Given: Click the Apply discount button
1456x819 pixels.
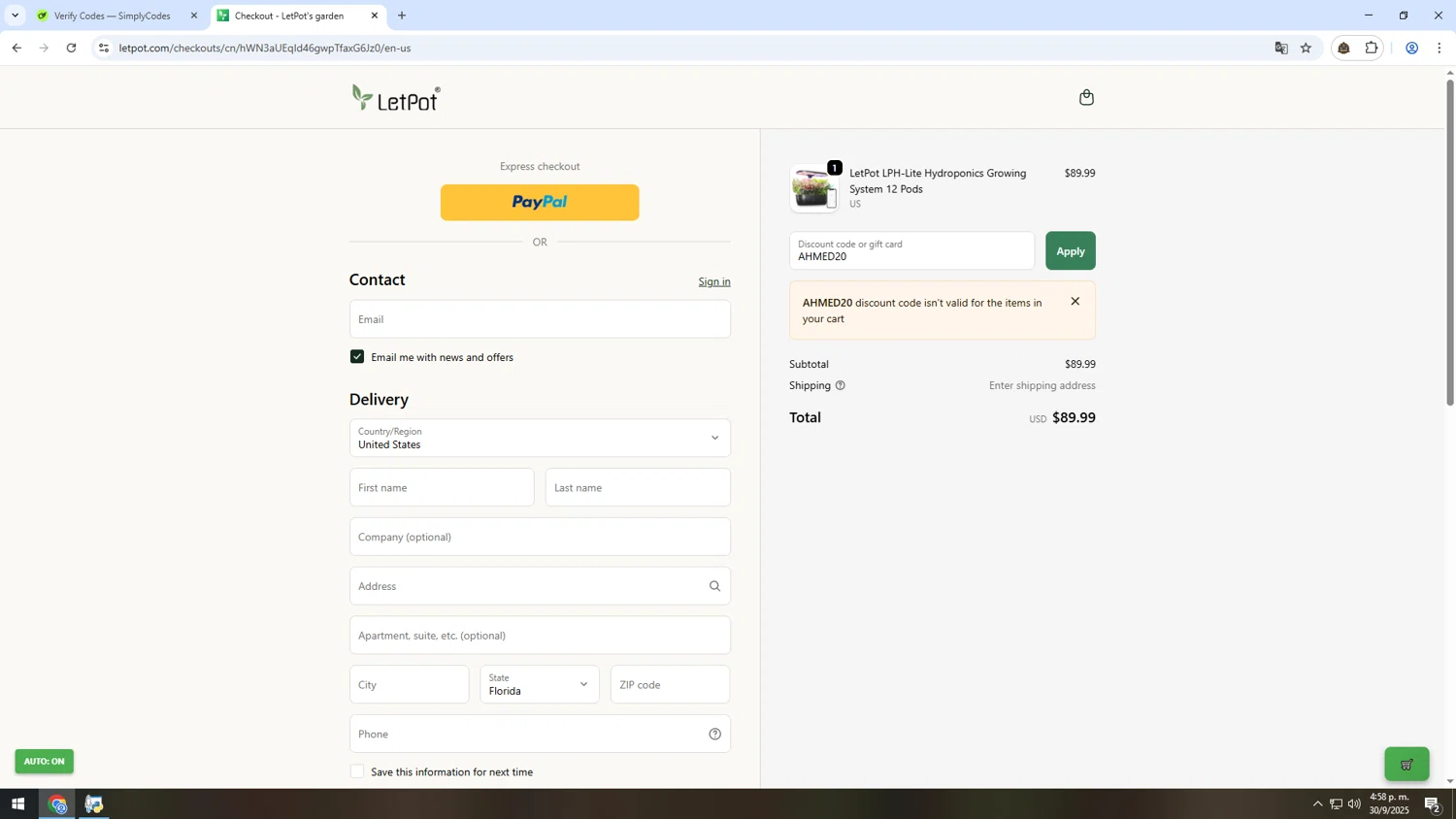Looking at the screenshot, I should click(x=1071, y=251).
